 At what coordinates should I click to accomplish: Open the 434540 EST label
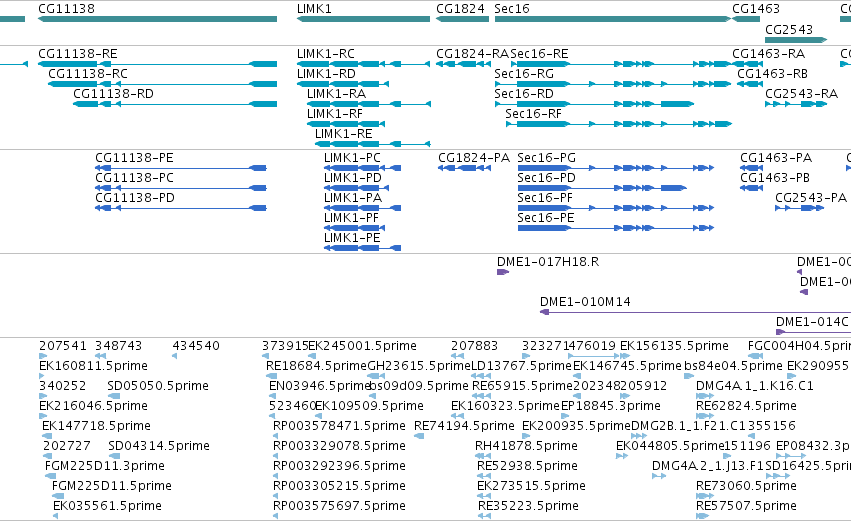point(196,346)
